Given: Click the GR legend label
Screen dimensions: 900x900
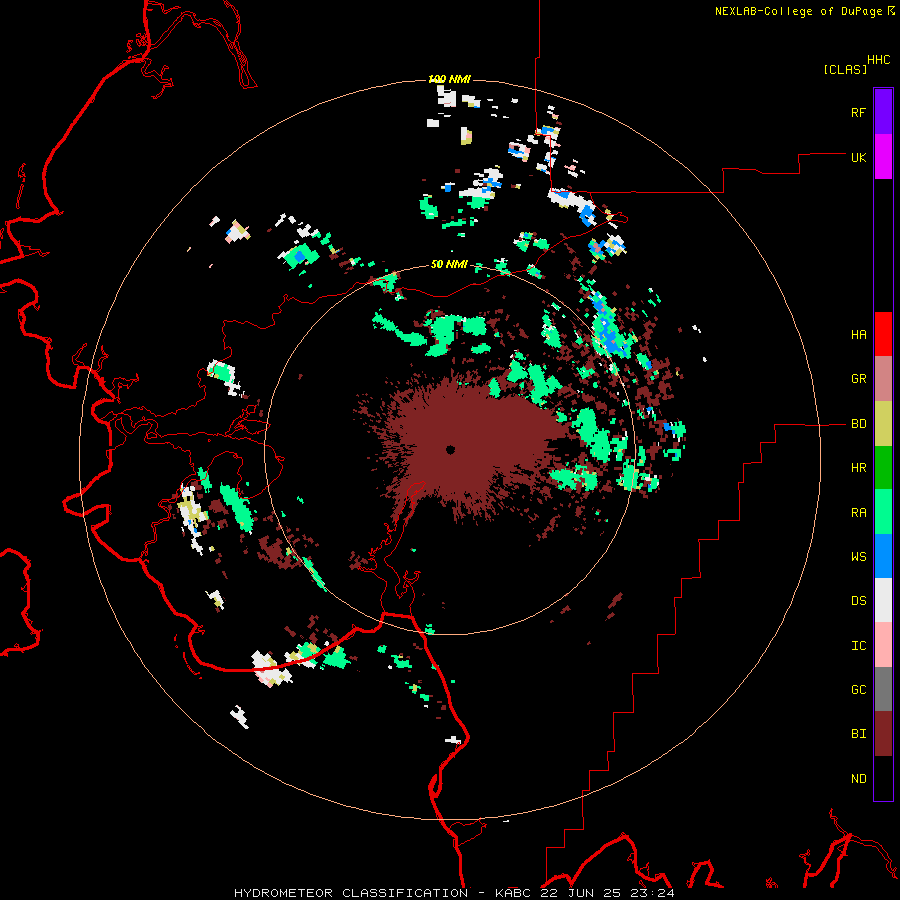Looking at the screenshot, I should click(x=858, y=379).
